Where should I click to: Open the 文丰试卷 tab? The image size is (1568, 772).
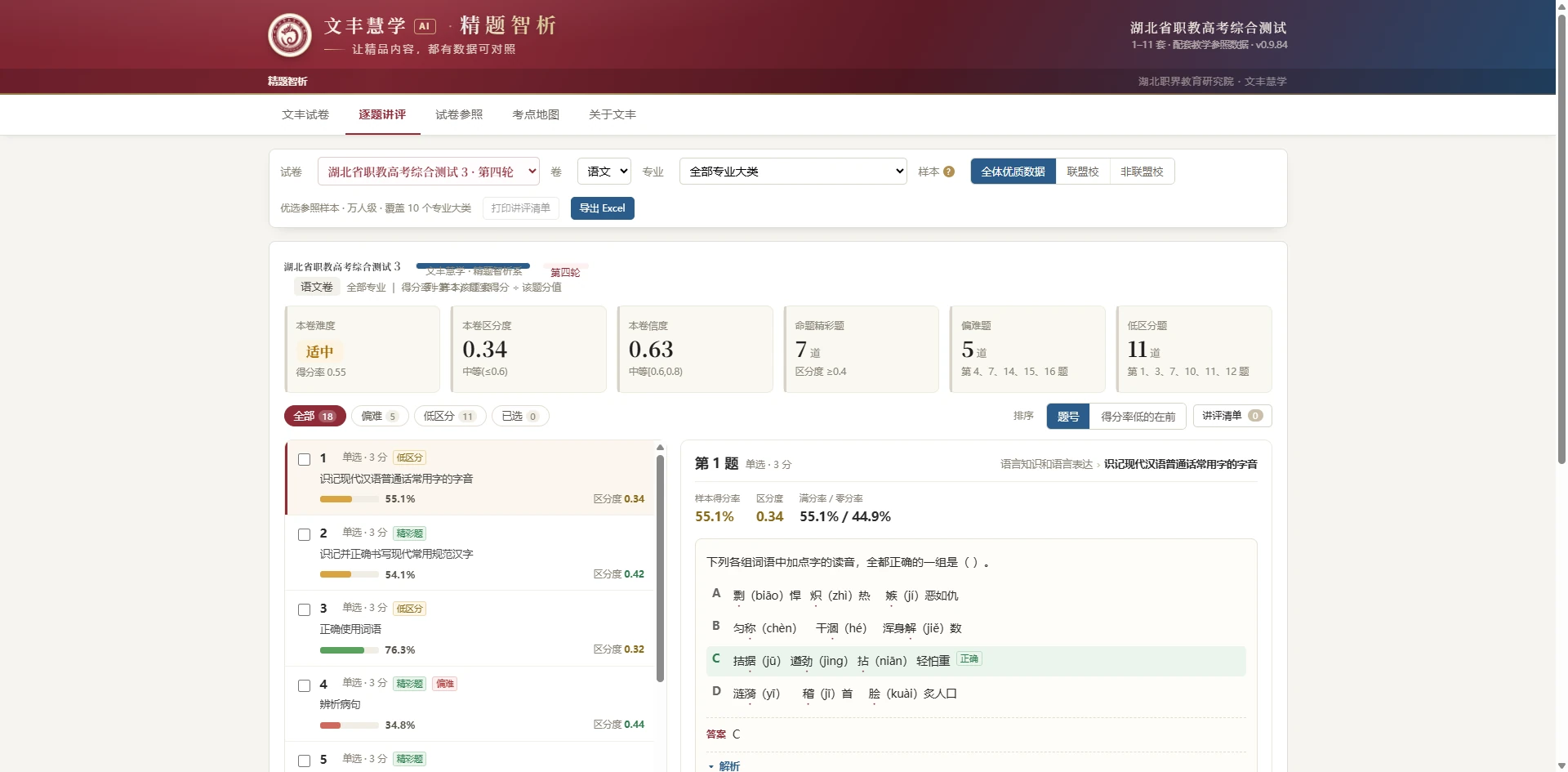pyautogui.click(x=305, y=114)
